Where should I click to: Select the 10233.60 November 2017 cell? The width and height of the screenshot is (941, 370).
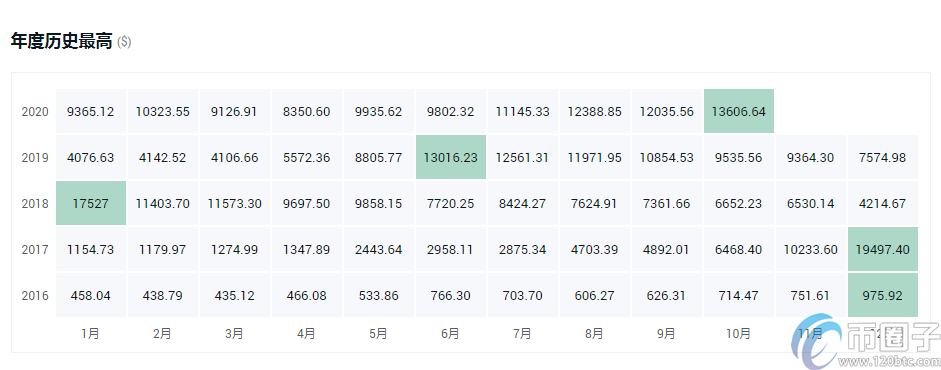coord(811,249)
